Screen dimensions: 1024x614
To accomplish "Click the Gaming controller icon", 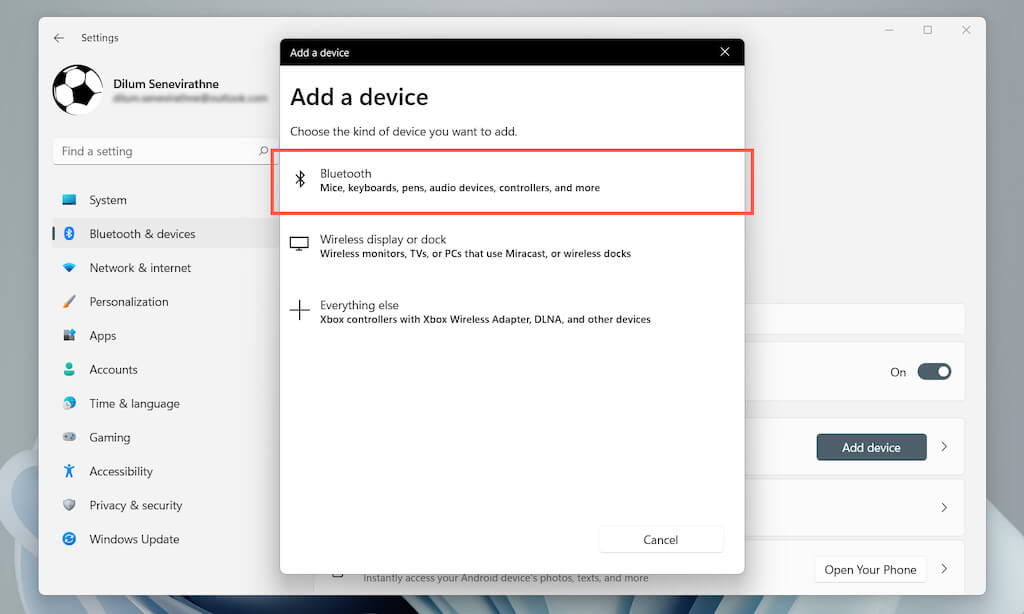I will click(69, 437).
